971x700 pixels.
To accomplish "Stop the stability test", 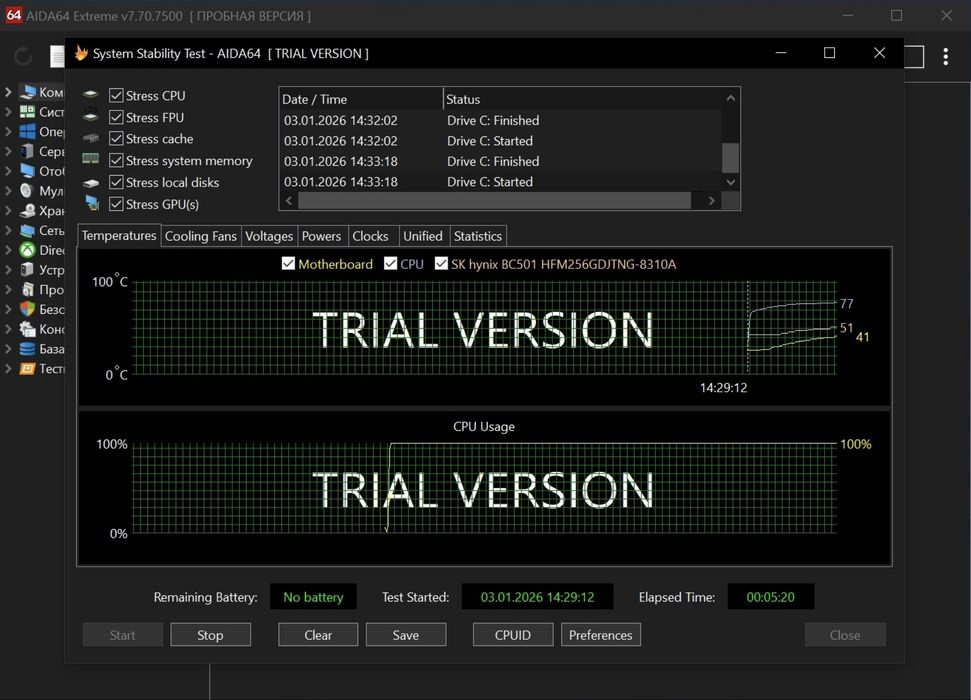I will 211,635.
